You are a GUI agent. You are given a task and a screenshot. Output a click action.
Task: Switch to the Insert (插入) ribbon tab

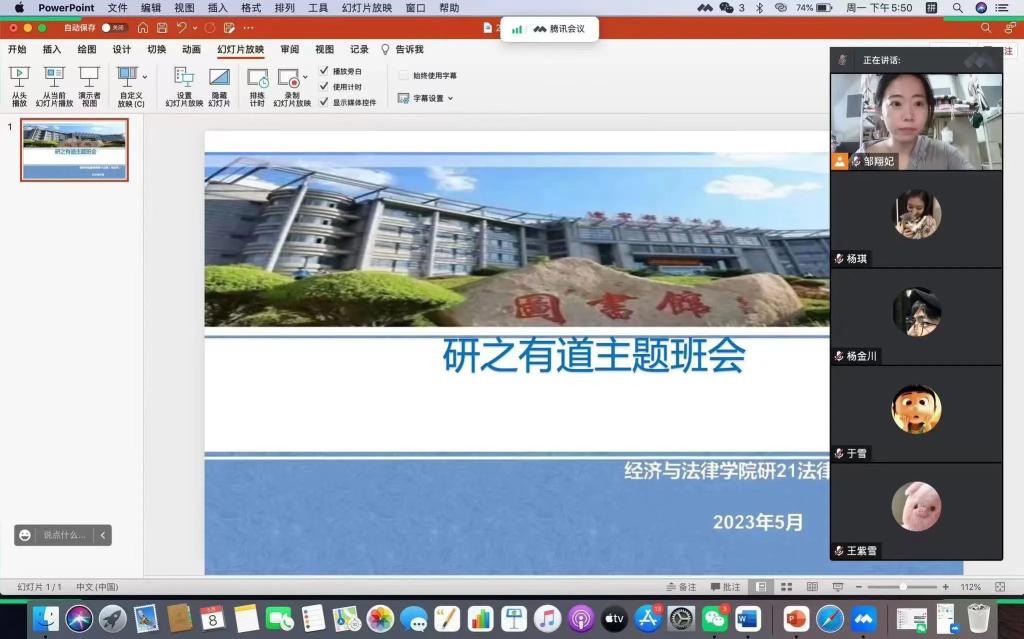(52, 49)
